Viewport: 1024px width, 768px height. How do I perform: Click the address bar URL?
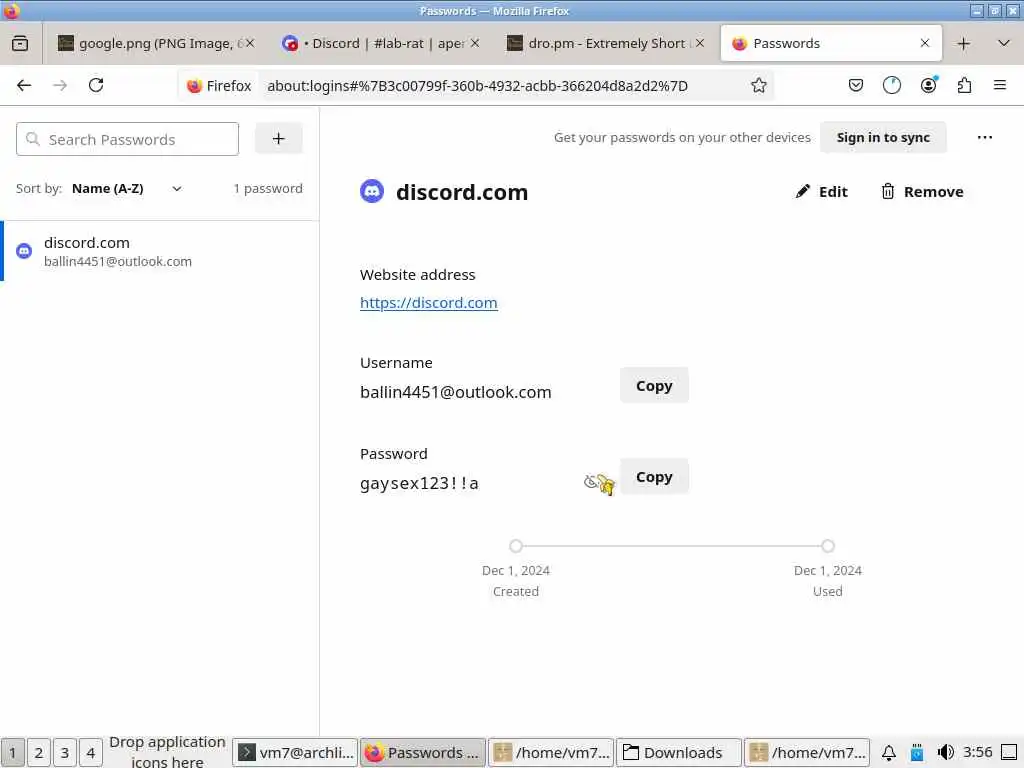point(477,86)
